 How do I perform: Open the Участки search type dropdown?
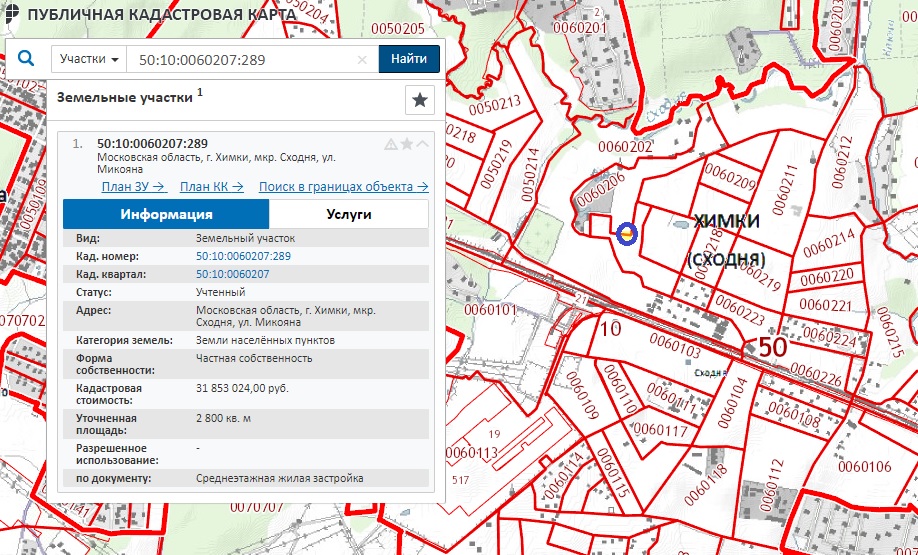click(89, 59)
